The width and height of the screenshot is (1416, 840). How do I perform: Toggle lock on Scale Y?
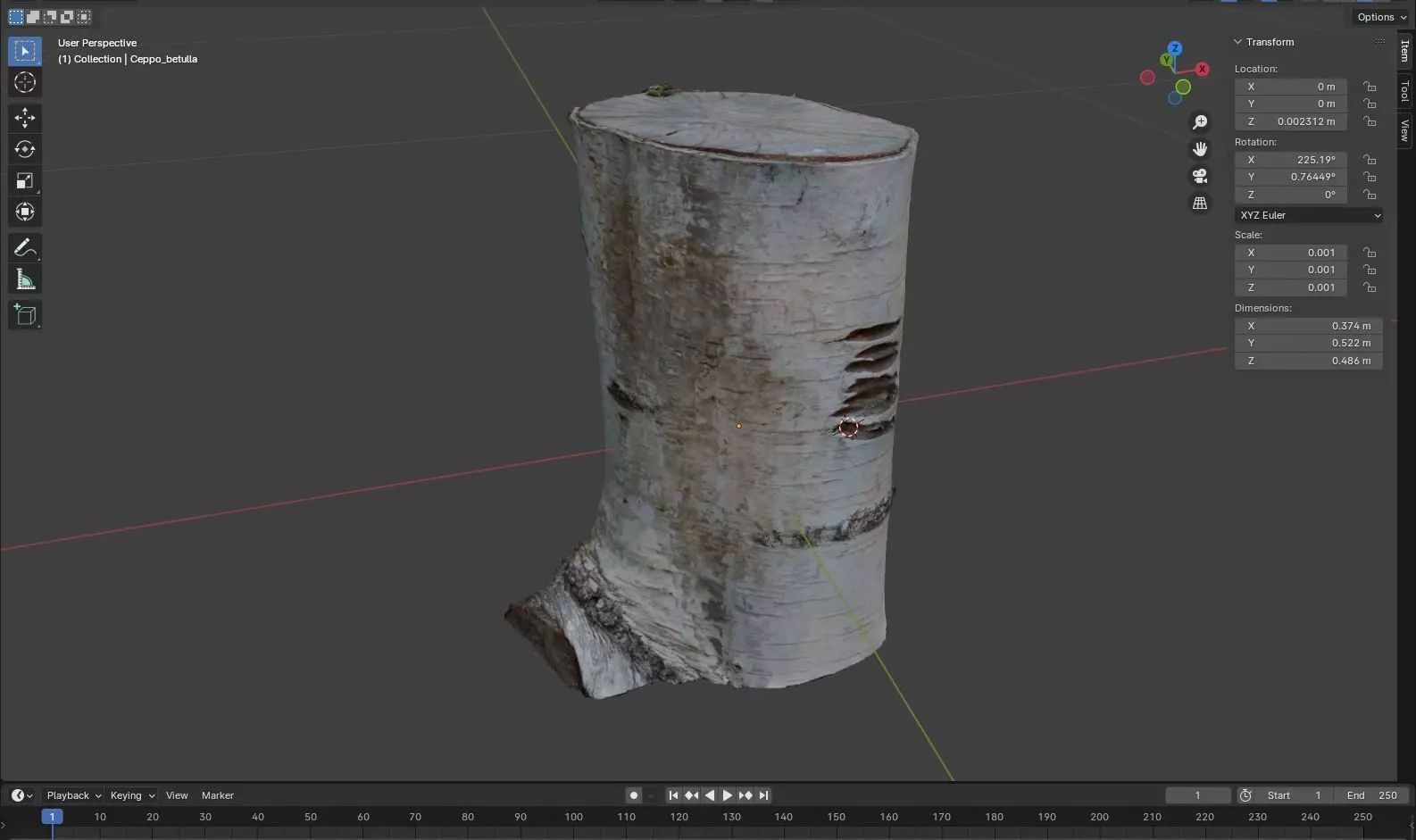click(1369, 270)
